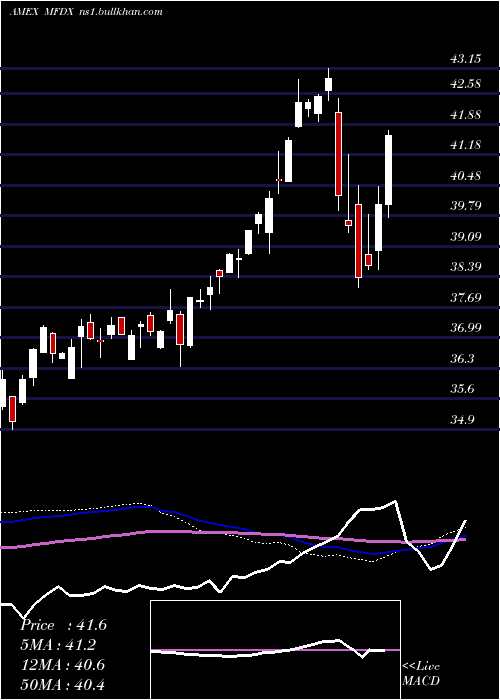Click the <<Live MACD label
This screenshot has width=500, height=700.
[421, 674]
